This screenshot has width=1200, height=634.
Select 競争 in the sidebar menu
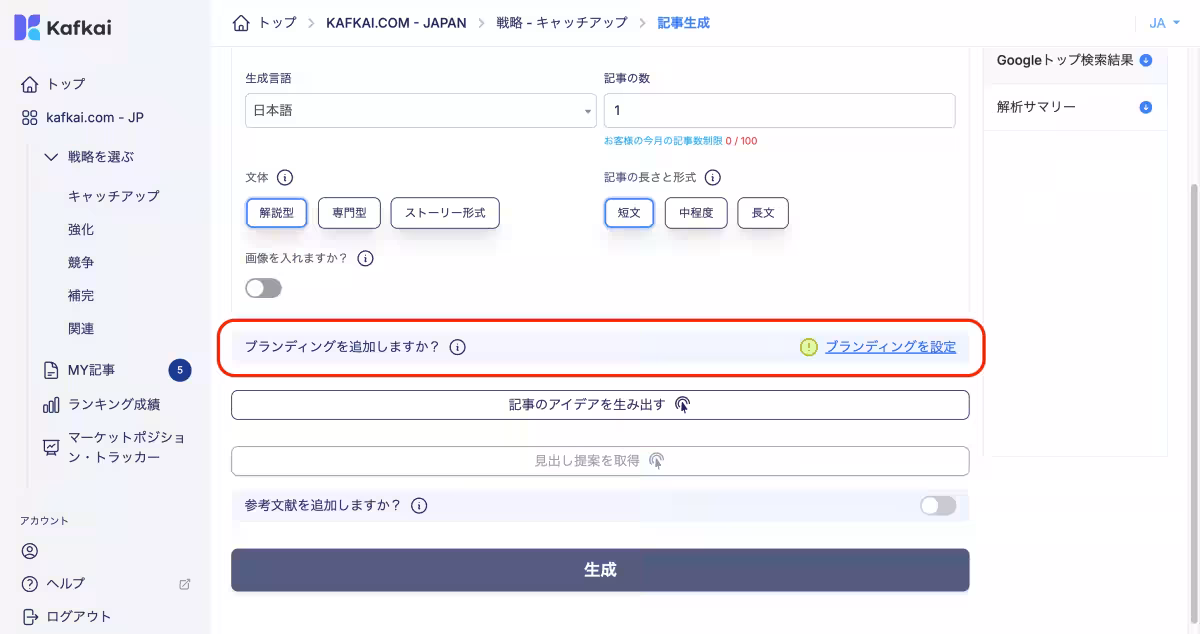pos(80,262)
